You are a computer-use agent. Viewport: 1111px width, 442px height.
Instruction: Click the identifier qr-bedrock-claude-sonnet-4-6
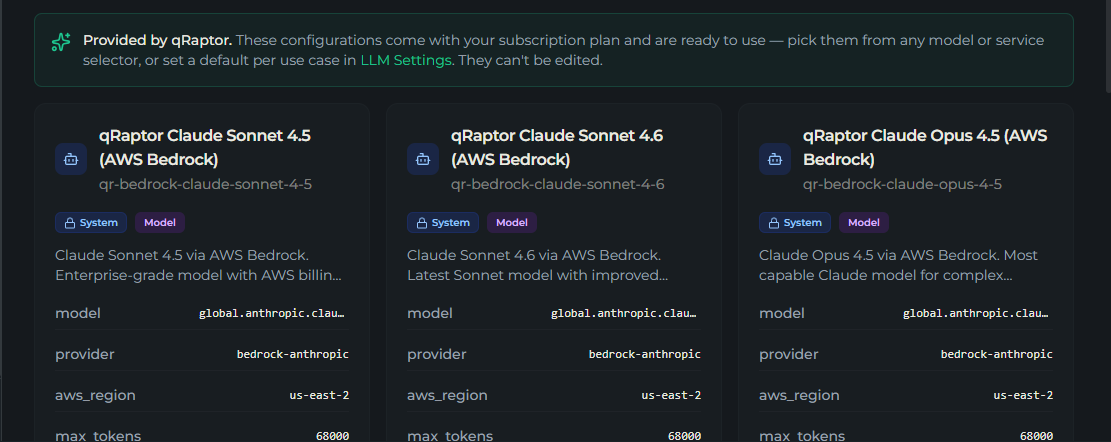558,185
